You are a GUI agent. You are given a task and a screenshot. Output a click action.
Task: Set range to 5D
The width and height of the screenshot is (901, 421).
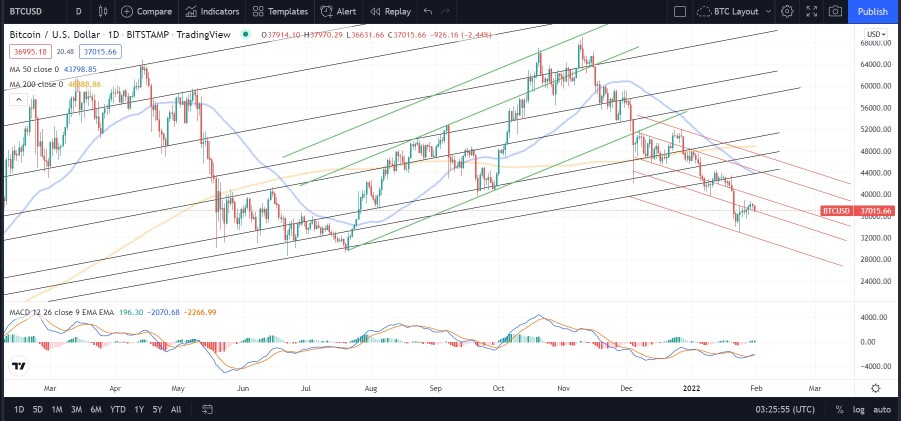[37, 410]
